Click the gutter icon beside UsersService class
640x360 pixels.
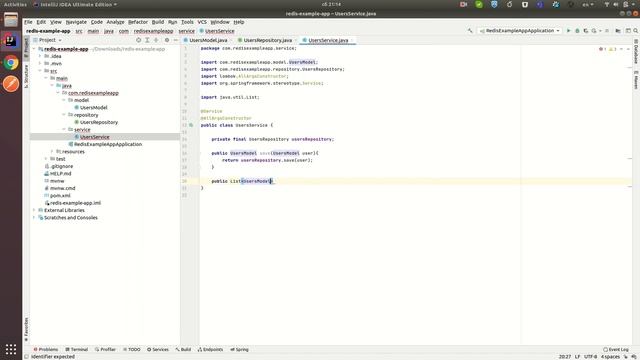coord(191,125)
